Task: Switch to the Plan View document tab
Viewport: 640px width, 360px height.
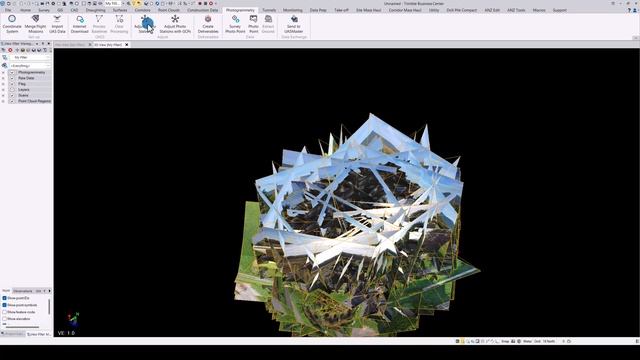Action: [x=70, y=44]
